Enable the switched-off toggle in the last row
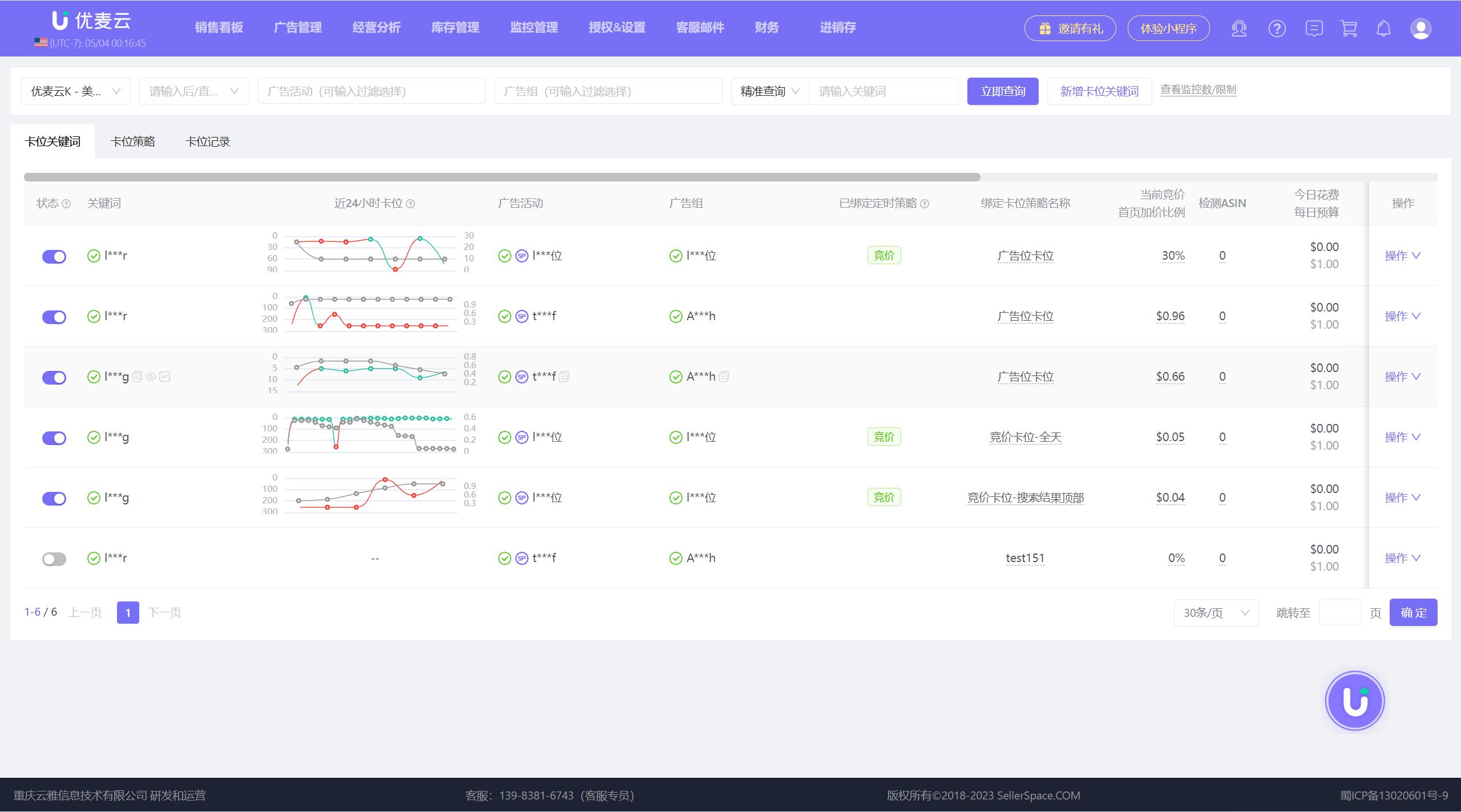Screen dimensions: 1461x812 pos(54,559)
